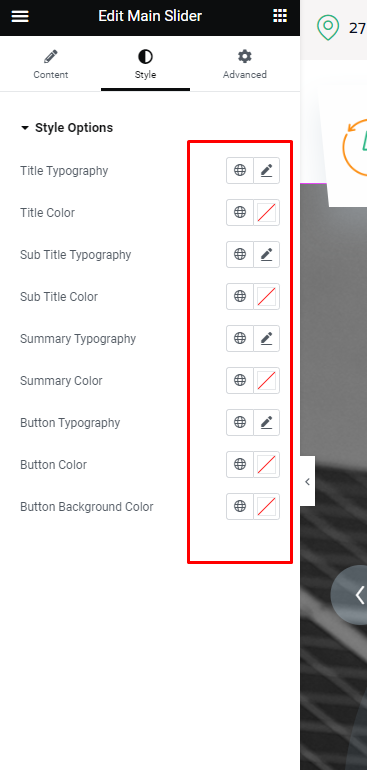This screenshot has width=367, height=770.
Task: Switch to the Content tab
Action: coord(51,64)
